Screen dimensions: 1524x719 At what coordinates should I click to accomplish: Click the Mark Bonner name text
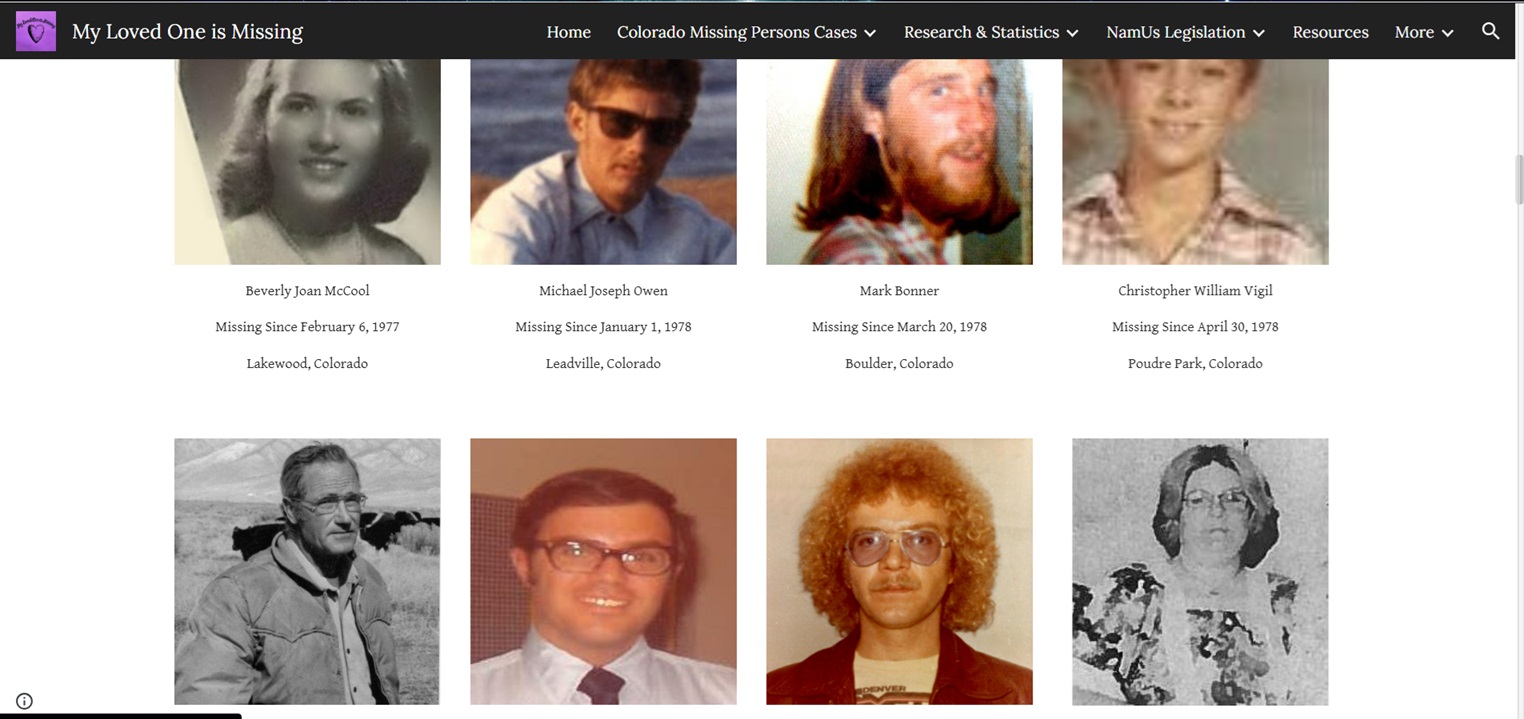coord(899,291)
